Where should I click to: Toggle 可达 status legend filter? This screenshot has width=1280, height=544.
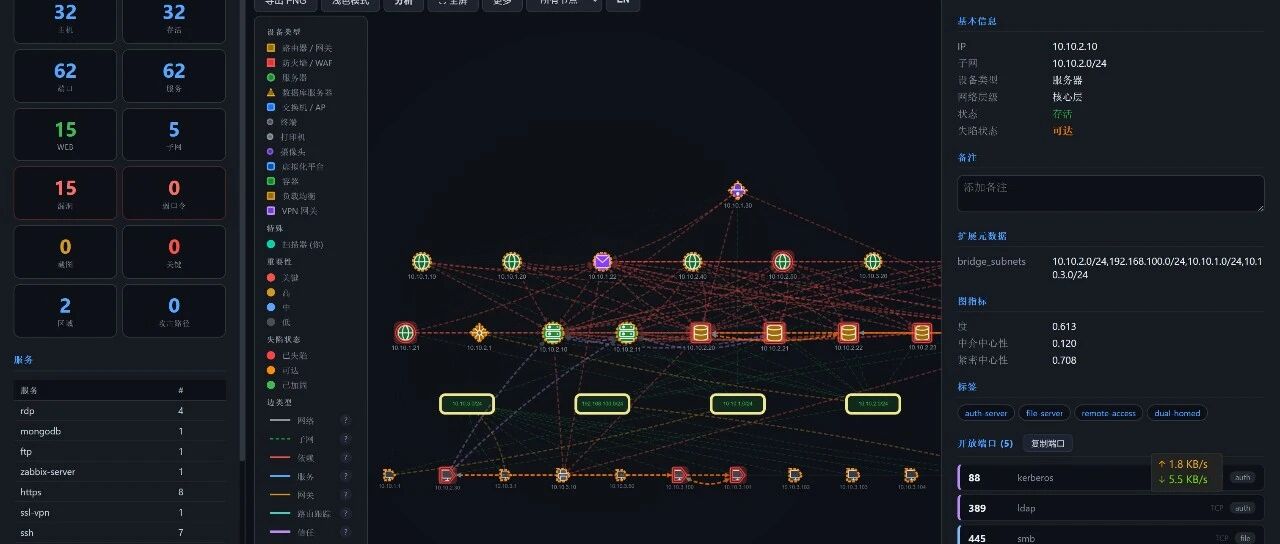[x=284, y=370]
